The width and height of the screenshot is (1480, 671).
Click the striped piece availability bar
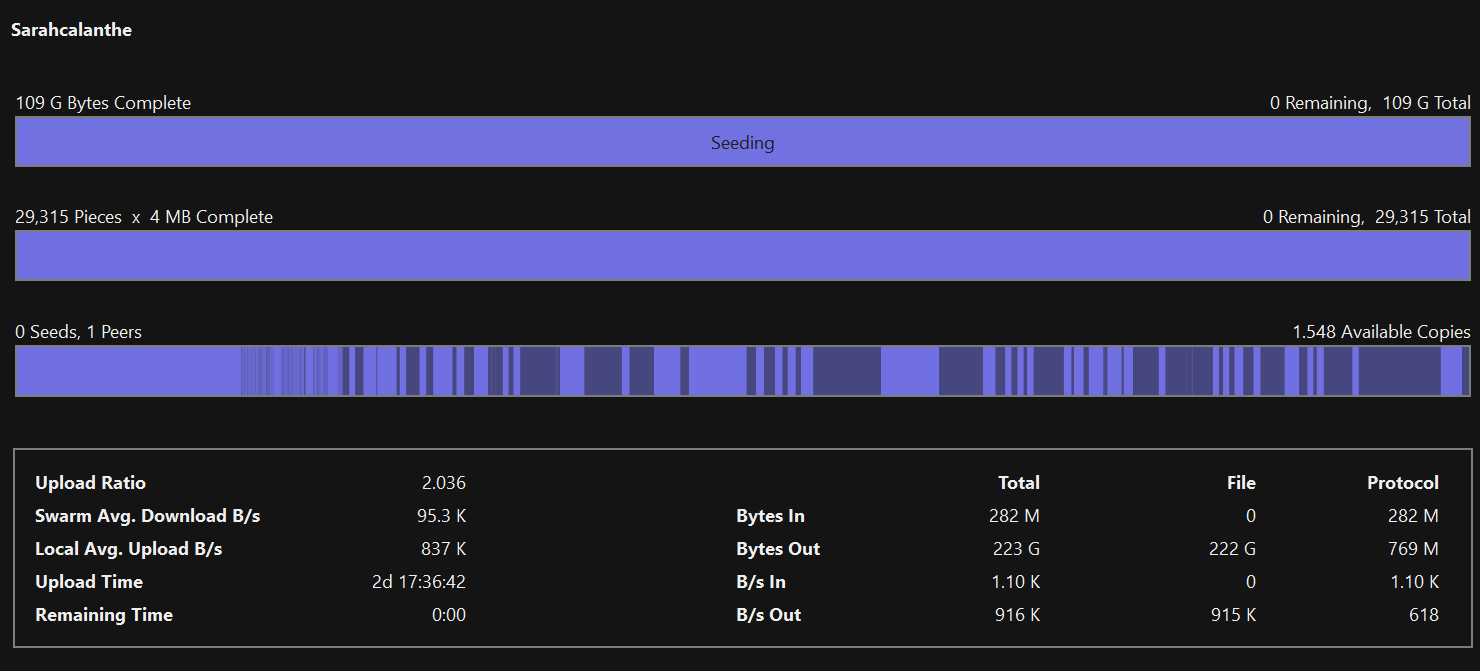pyautogui.click(x=743, y=371)
